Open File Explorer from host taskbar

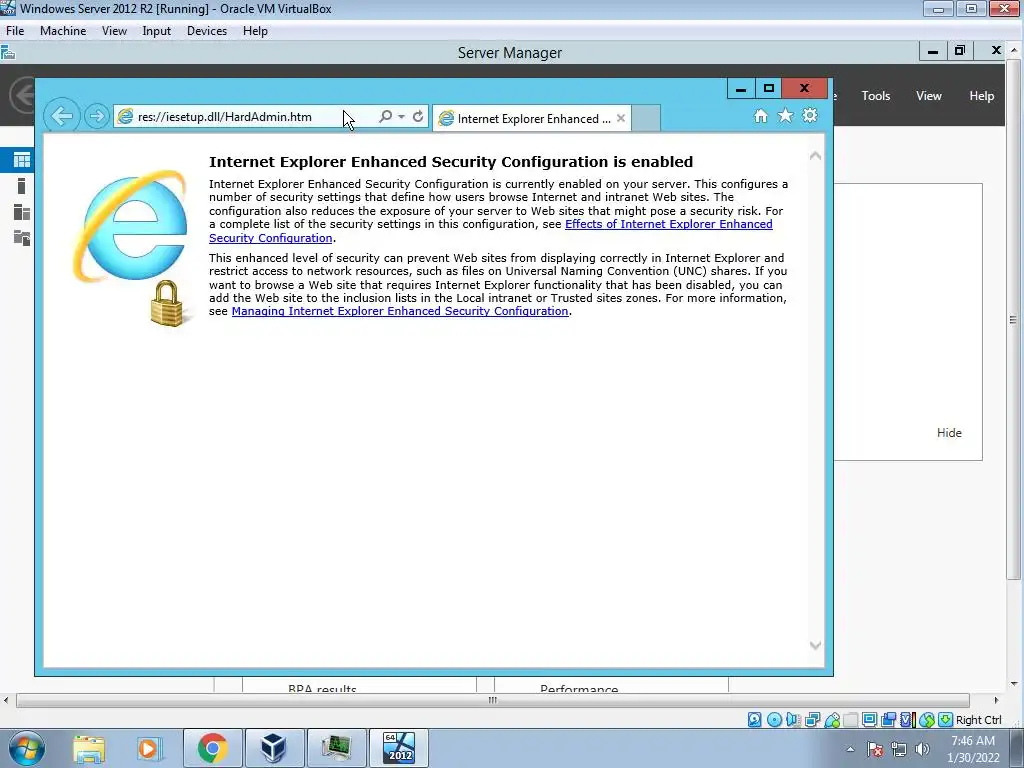(89, 748)
